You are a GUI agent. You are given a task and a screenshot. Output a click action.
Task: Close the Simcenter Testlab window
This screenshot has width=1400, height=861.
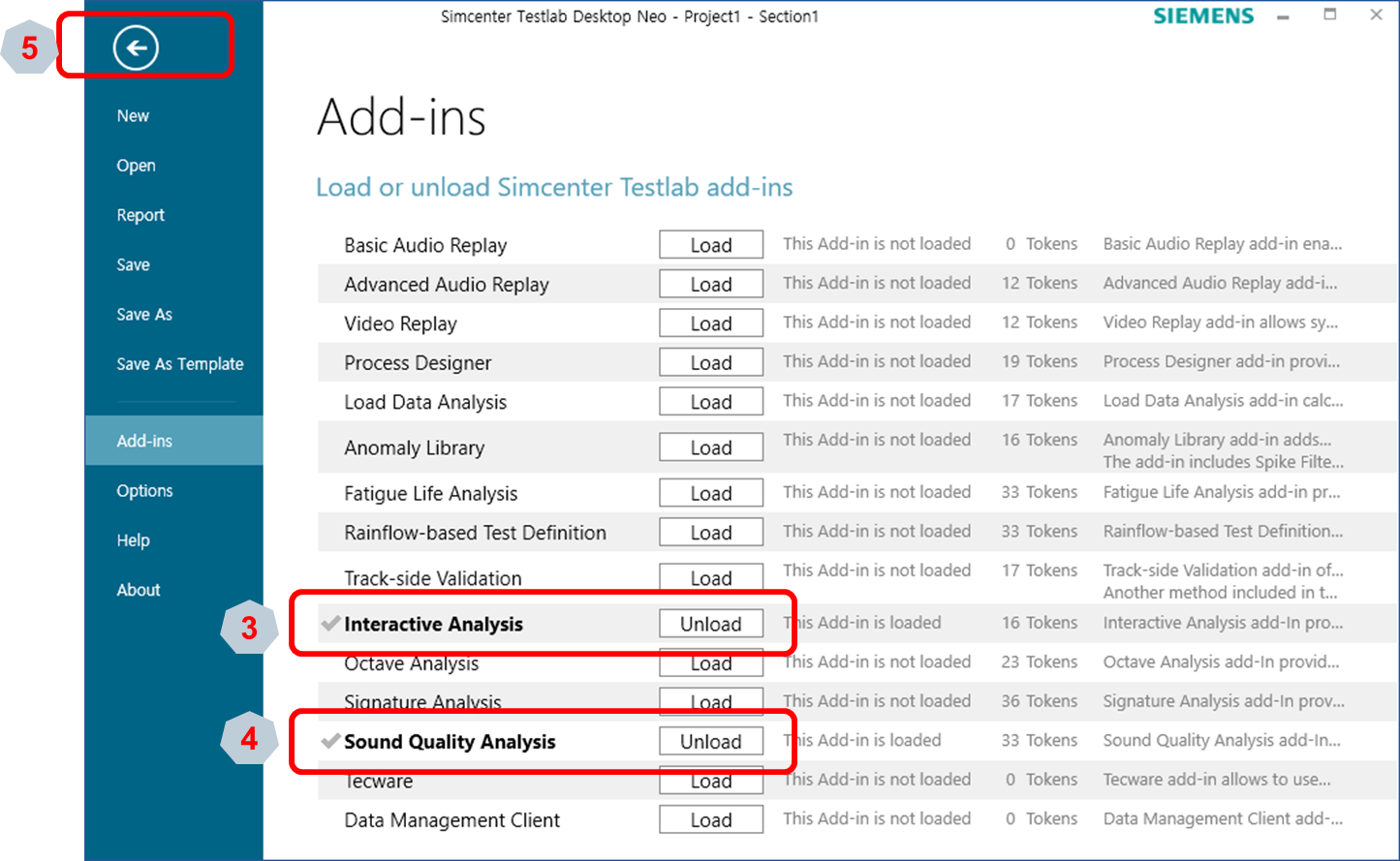click(x=1376, y=15)
